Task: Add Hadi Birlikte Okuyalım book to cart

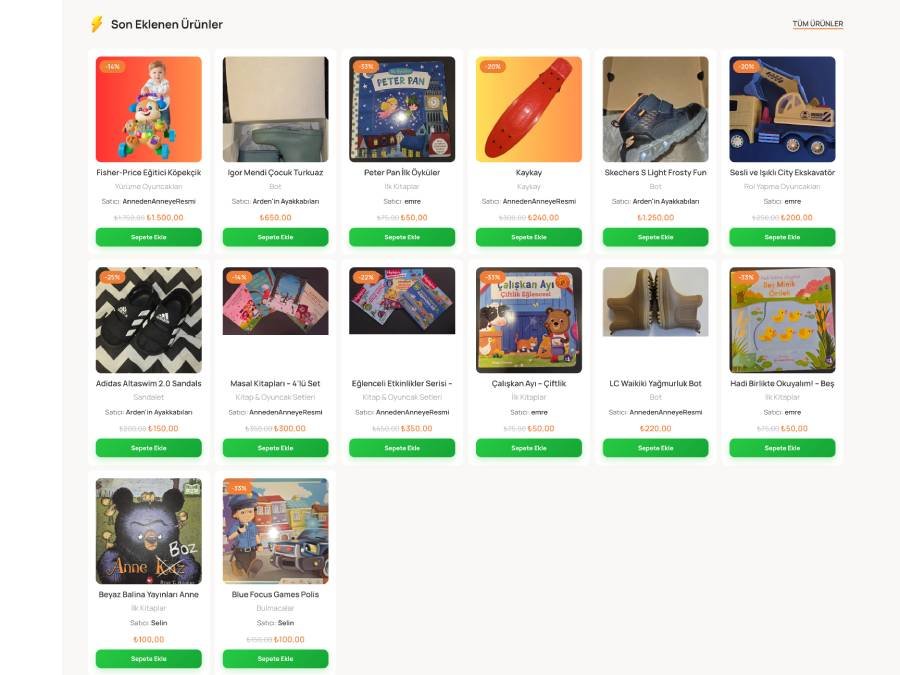Action: tap(782, 448)
